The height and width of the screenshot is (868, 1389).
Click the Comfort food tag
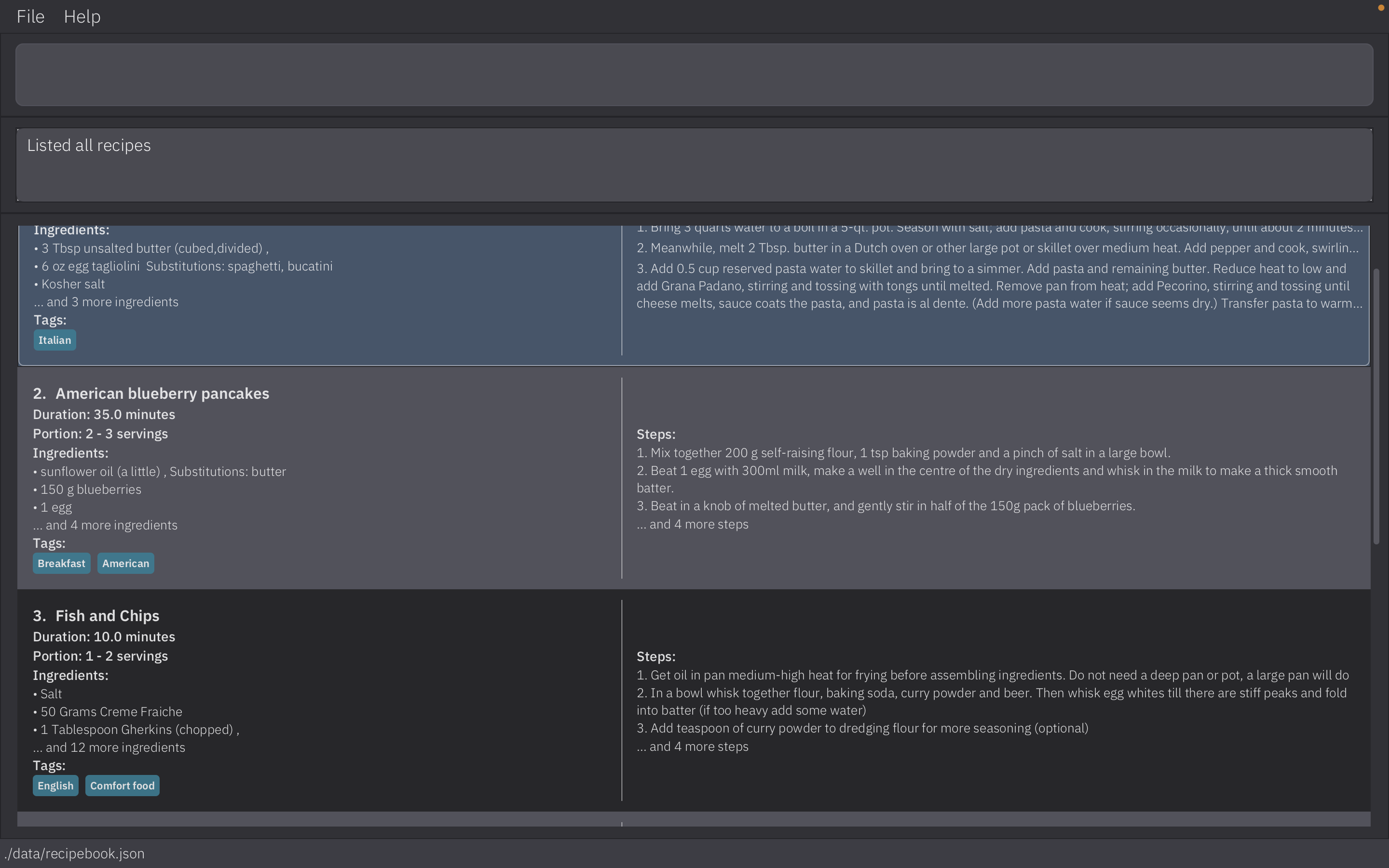[x=122, y=786]
